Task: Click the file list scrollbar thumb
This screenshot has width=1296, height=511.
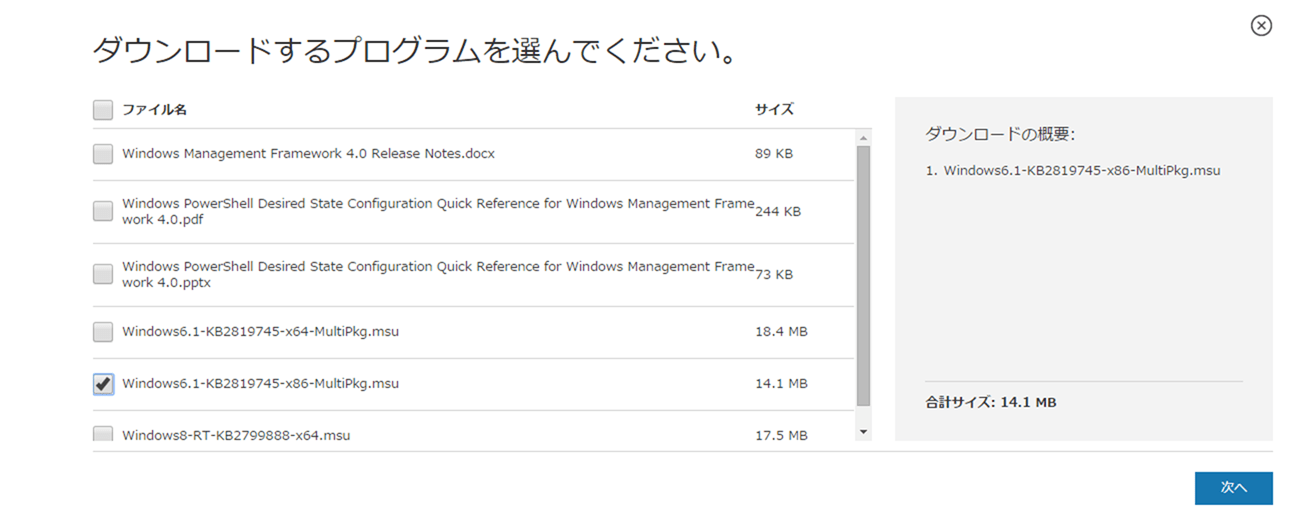Action: coord(864,276)
